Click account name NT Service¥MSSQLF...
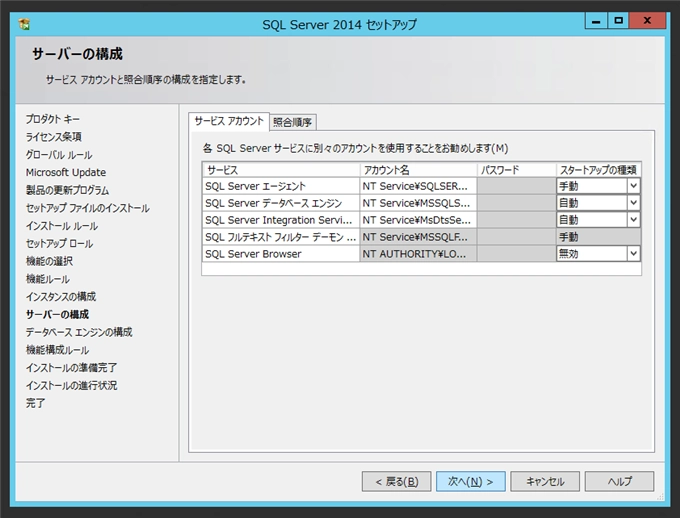Viewport: 680px width, 518px height. pos(418,237)
